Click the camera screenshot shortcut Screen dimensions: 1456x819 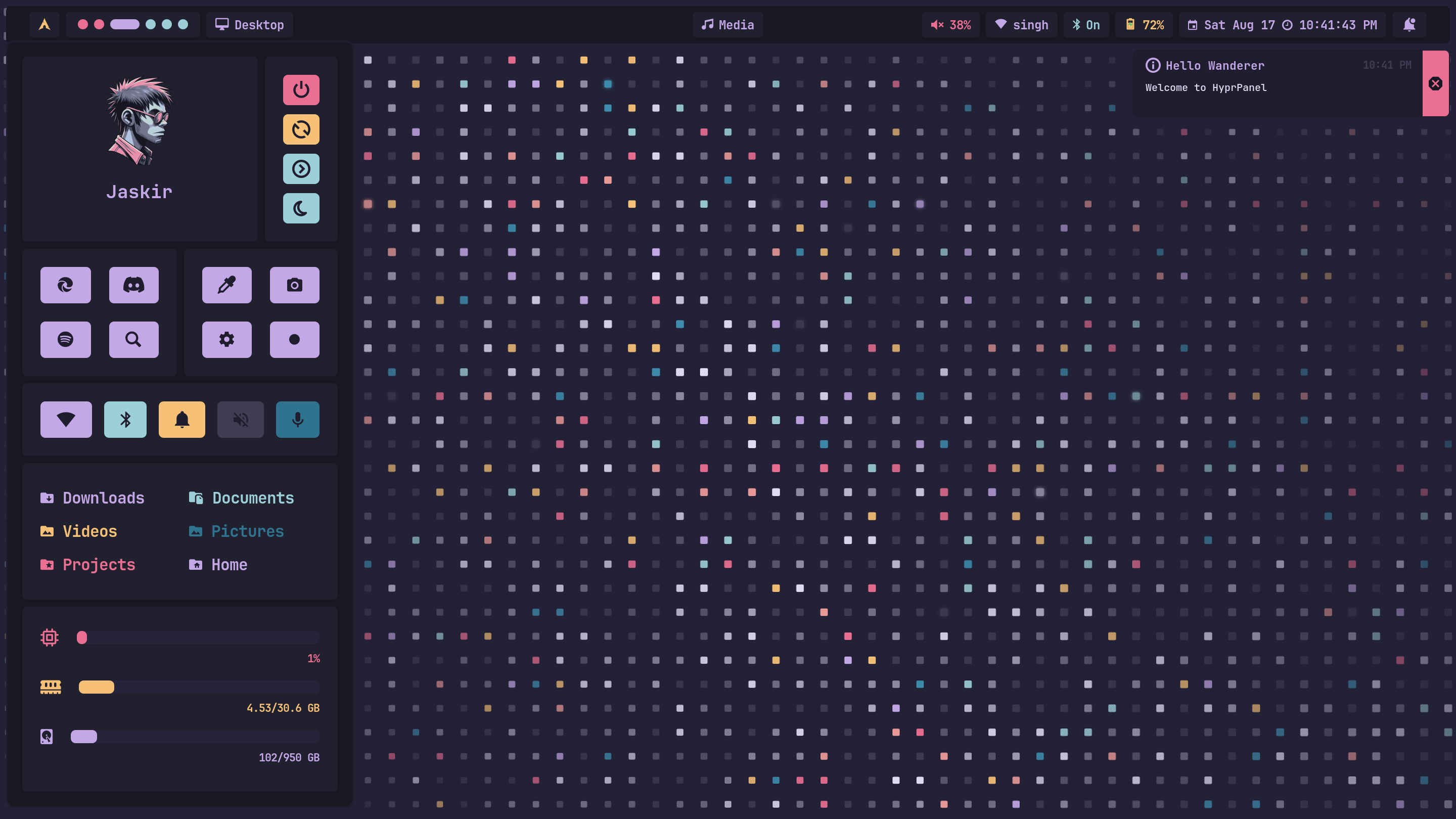(x=294, y=285)
